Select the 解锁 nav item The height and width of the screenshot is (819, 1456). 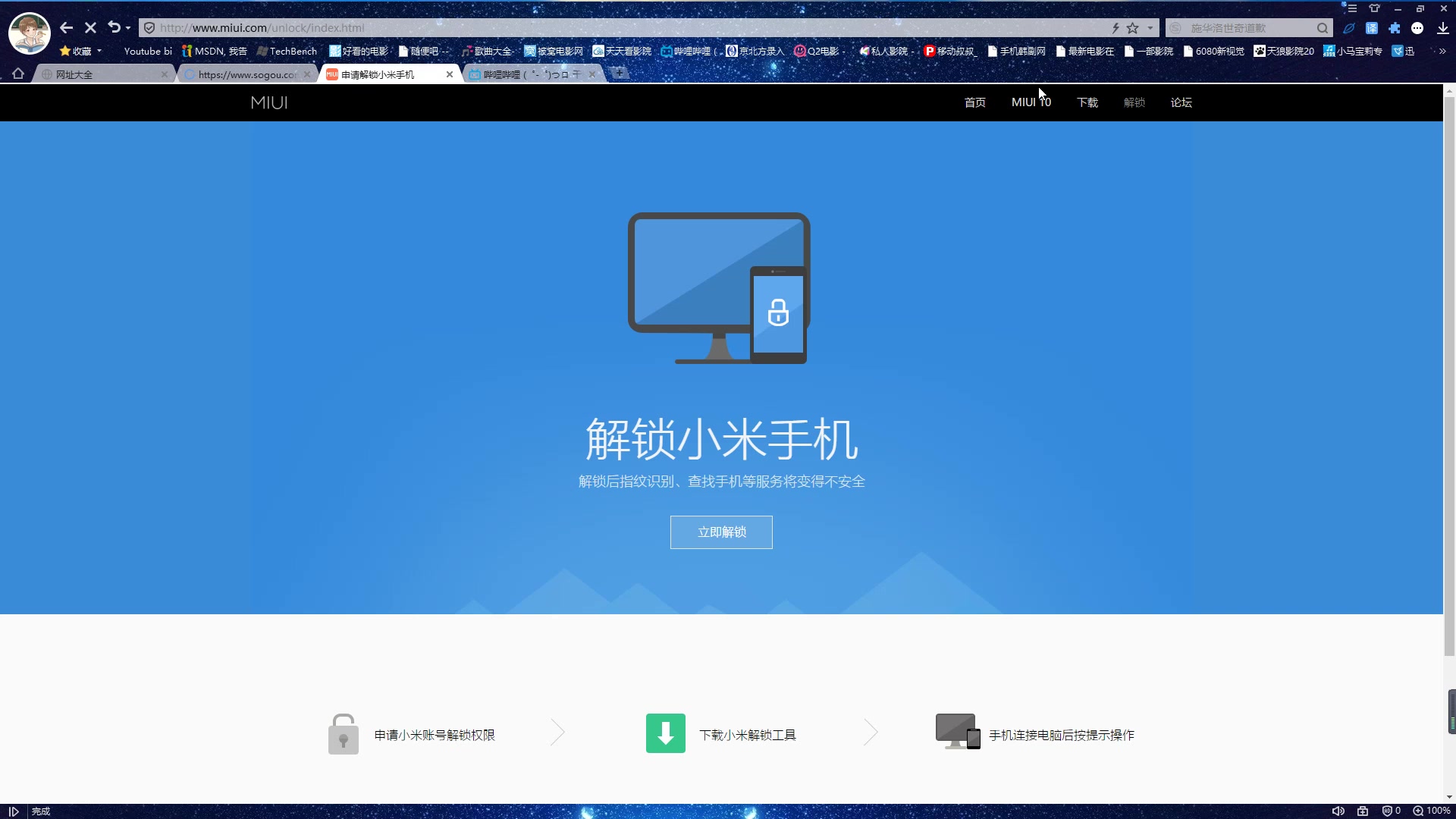[1134, 102]
